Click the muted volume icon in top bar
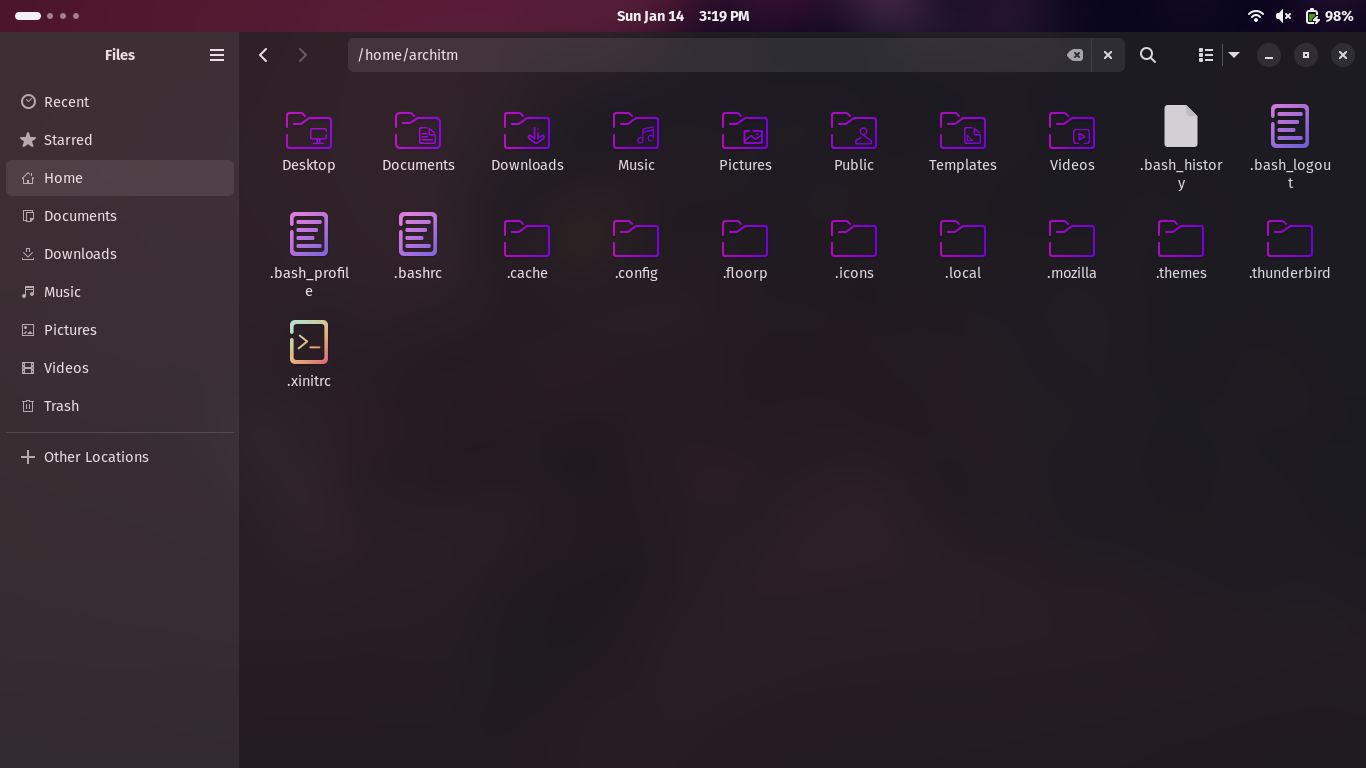Image resolution: width=1366 pixels, height=768 pixels. point(1284,16)
